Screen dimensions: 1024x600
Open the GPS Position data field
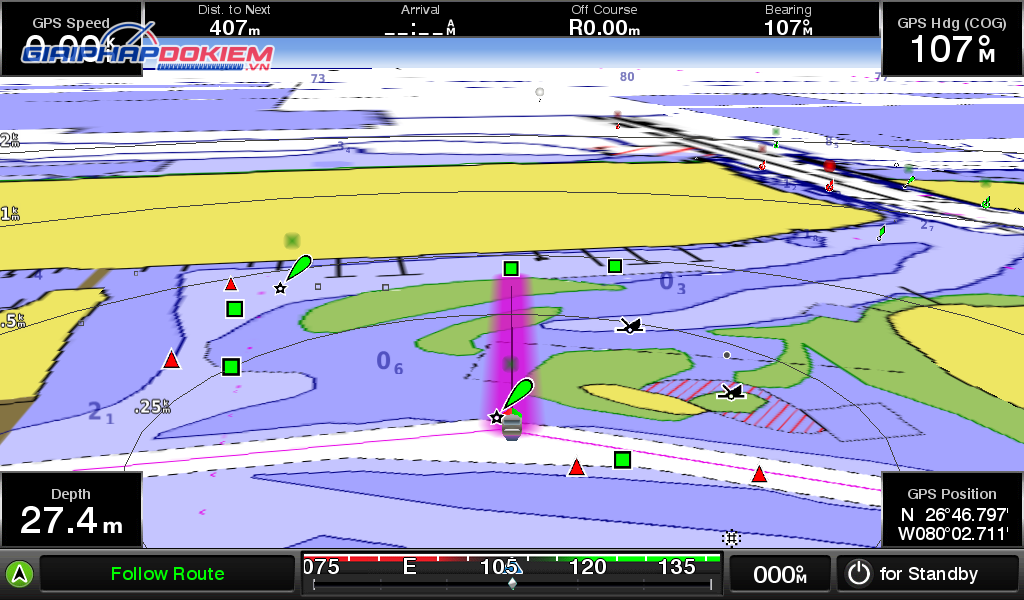tap(952, 510)
